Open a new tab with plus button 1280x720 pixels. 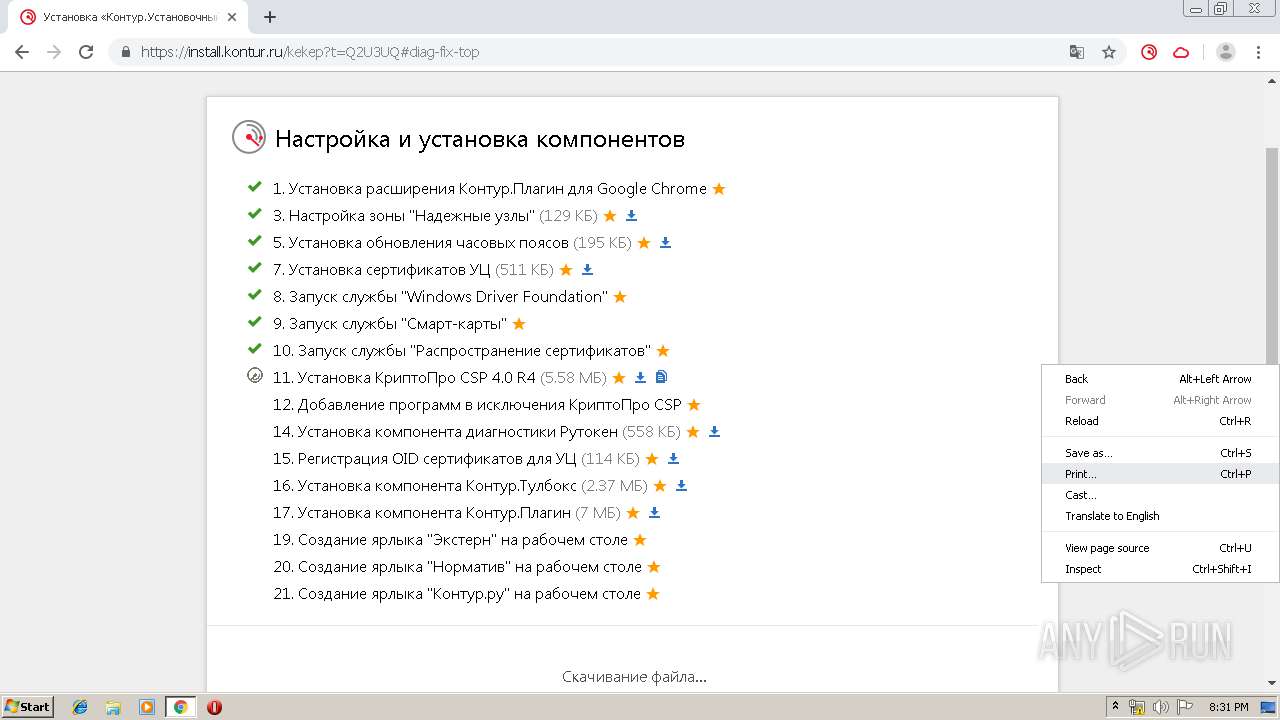270,17
